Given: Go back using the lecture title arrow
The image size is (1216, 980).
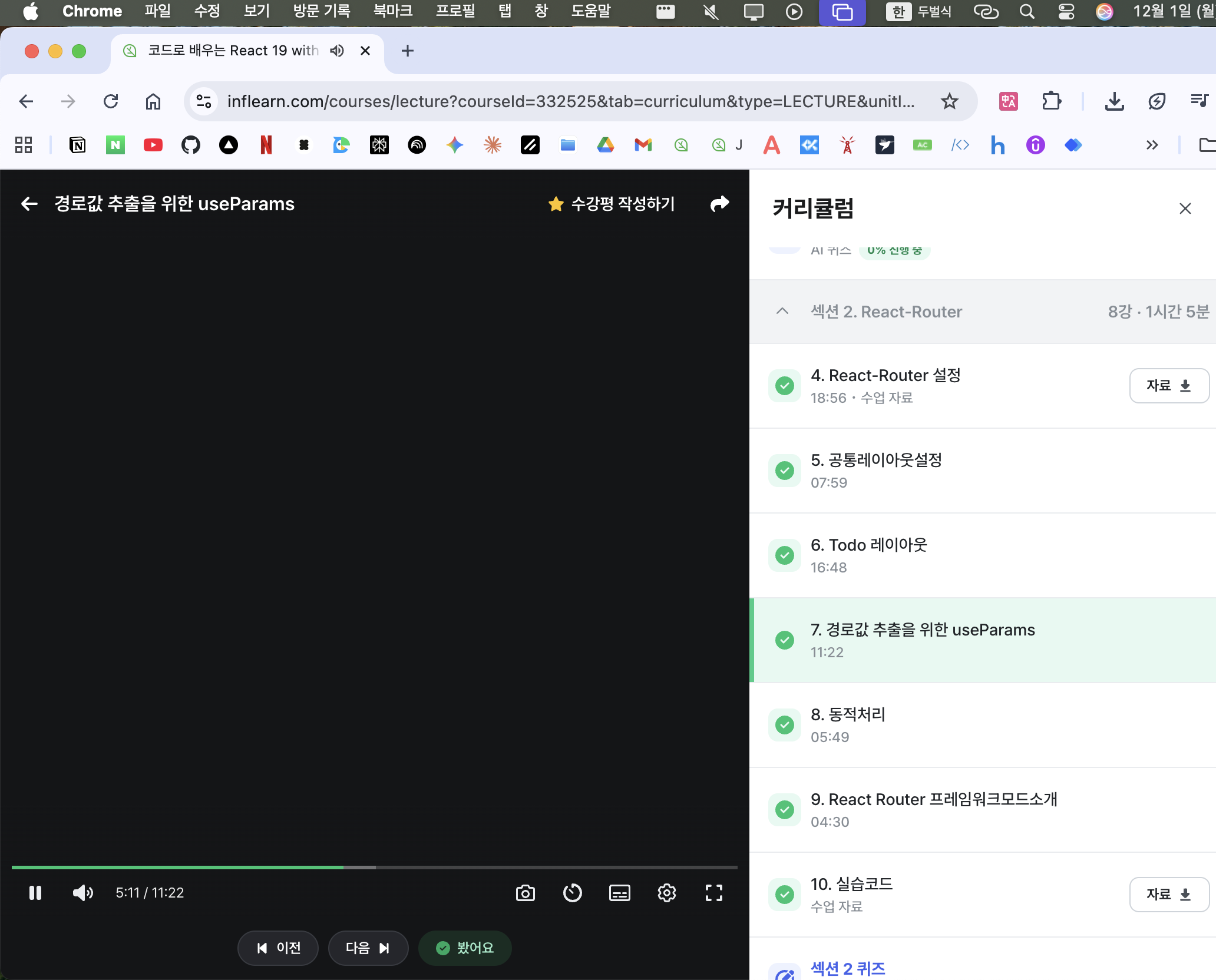Looking at the screenshot, I should 29,204.
